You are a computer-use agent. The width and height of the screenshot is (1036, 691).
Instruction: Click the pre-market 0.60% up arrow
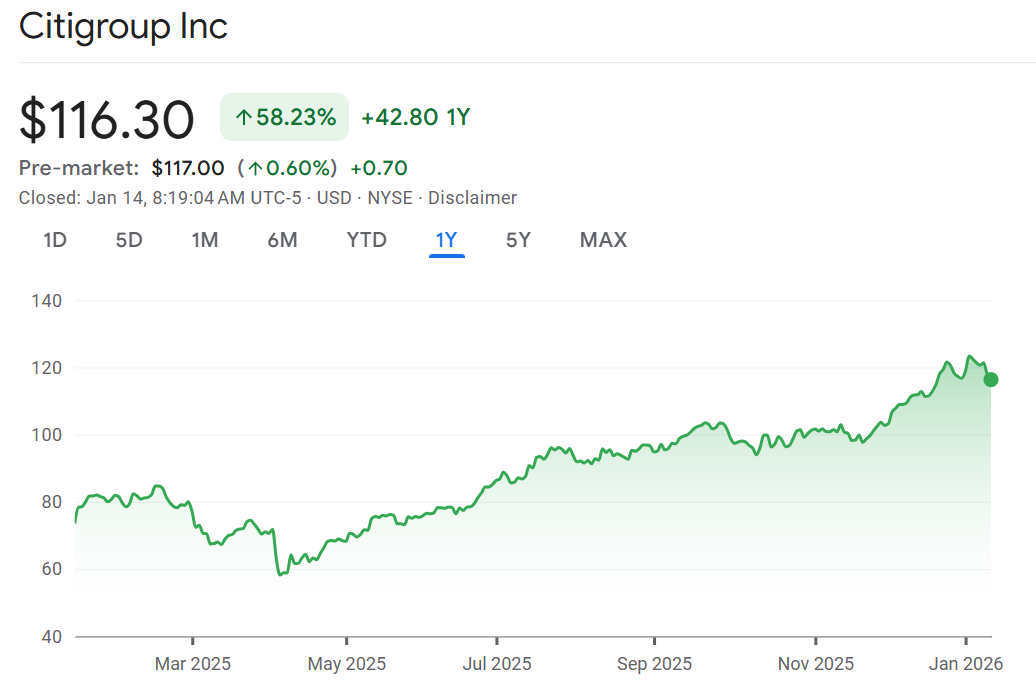(x=256, y=168)
